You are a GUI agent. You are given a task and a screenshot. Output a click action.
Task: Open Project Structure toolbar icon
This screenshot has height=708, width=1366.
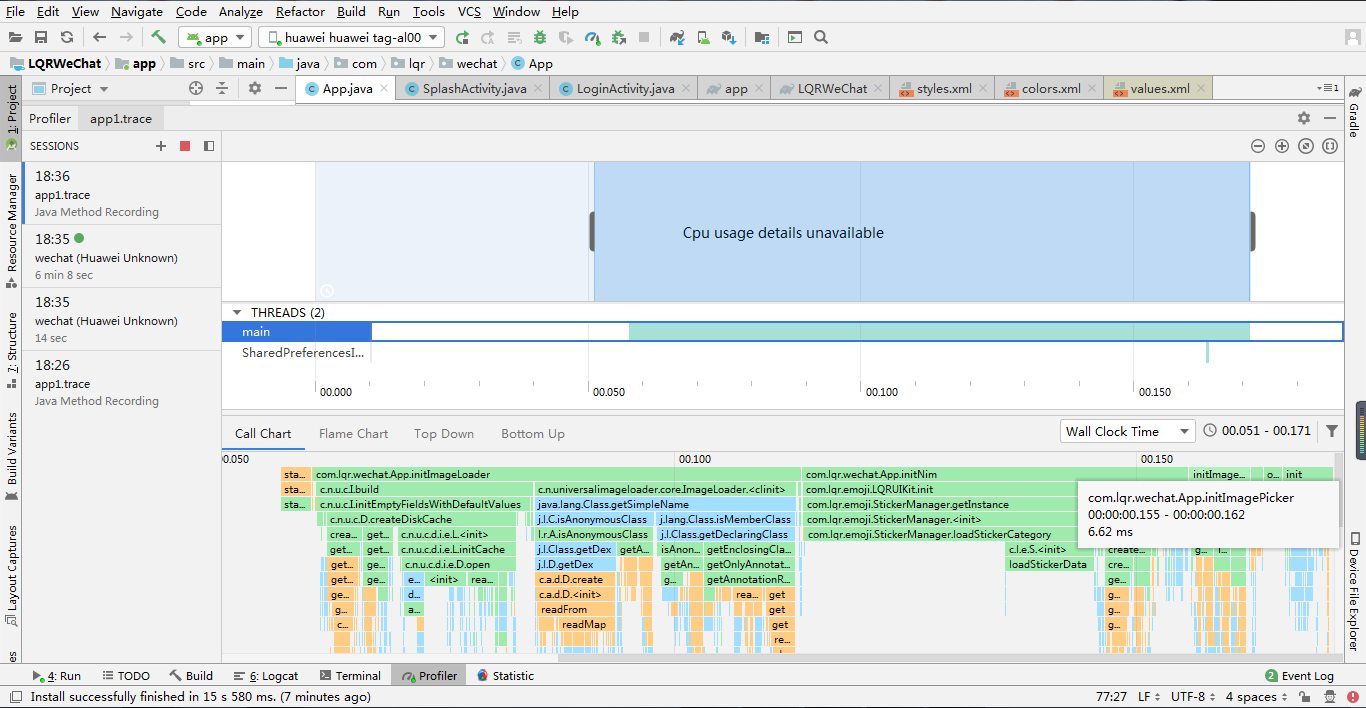click(762, 37)
